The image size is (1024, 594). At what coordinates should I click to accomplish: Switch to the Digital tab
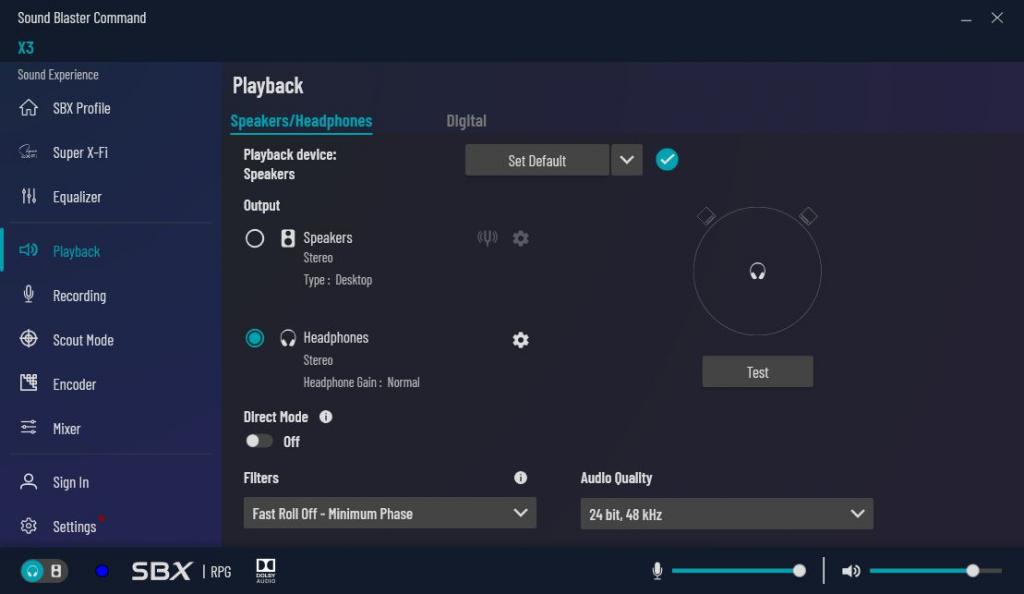click(x=466, y=121)
